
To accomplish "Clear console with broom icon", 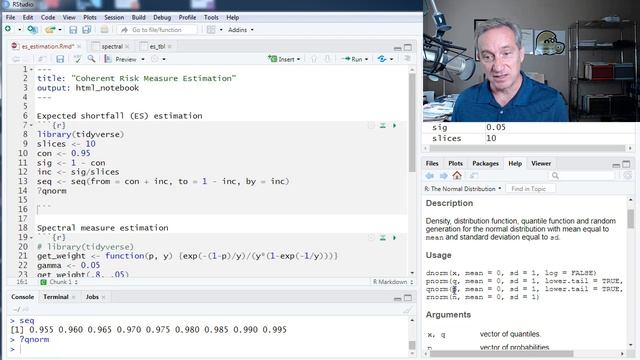I will tap(407, 310).
